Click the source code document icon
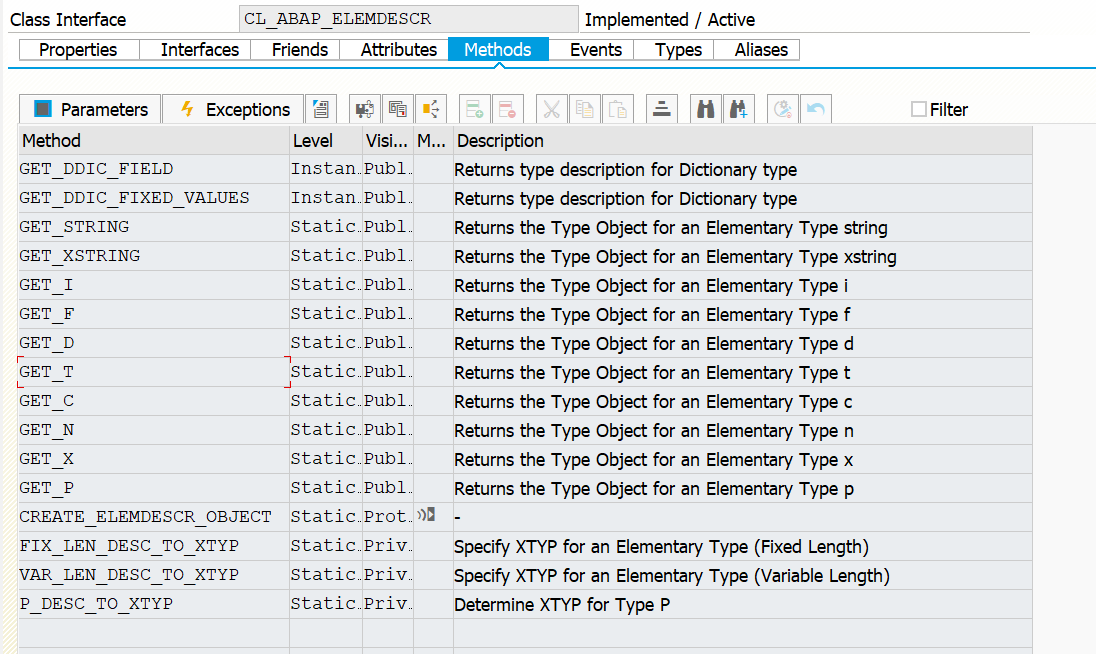1096x654 pixels. (x=321, y=110)
